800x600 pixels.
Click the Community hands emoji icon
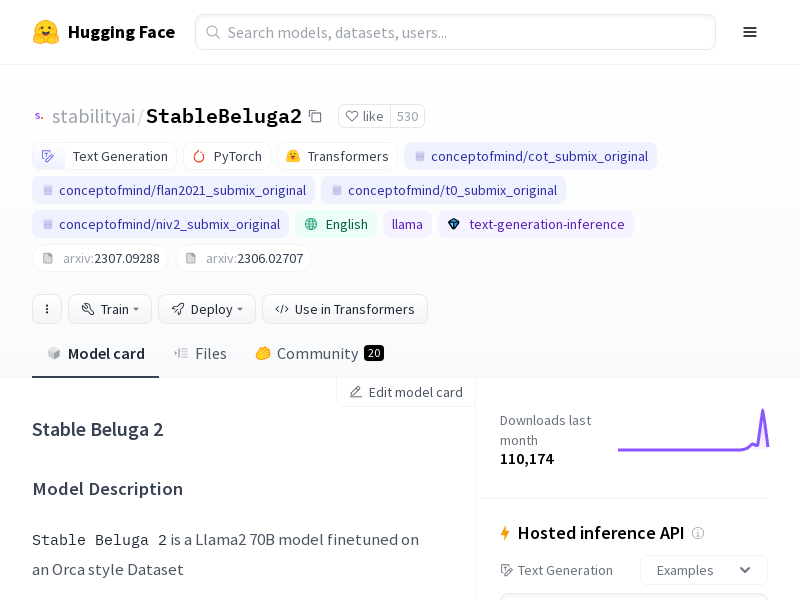[x=263, y=353]
